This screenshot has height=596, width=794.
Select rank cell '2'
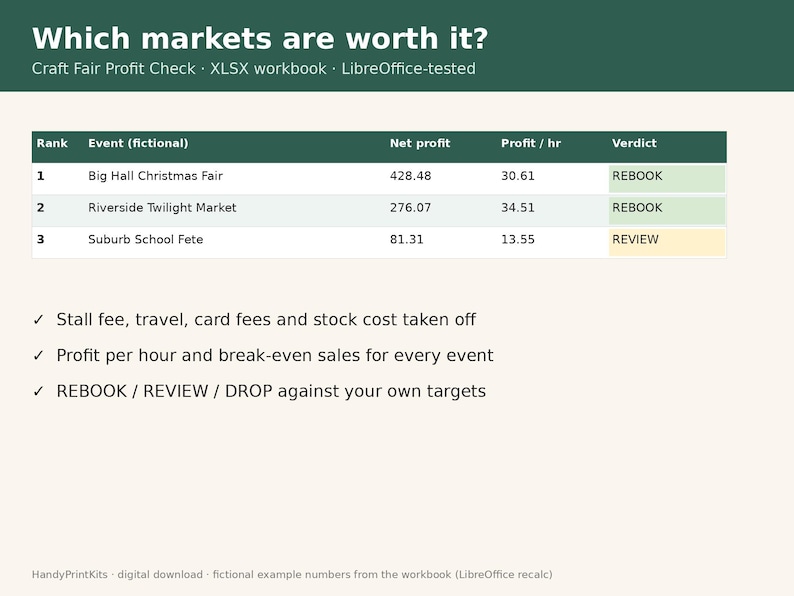coord(41,208)
